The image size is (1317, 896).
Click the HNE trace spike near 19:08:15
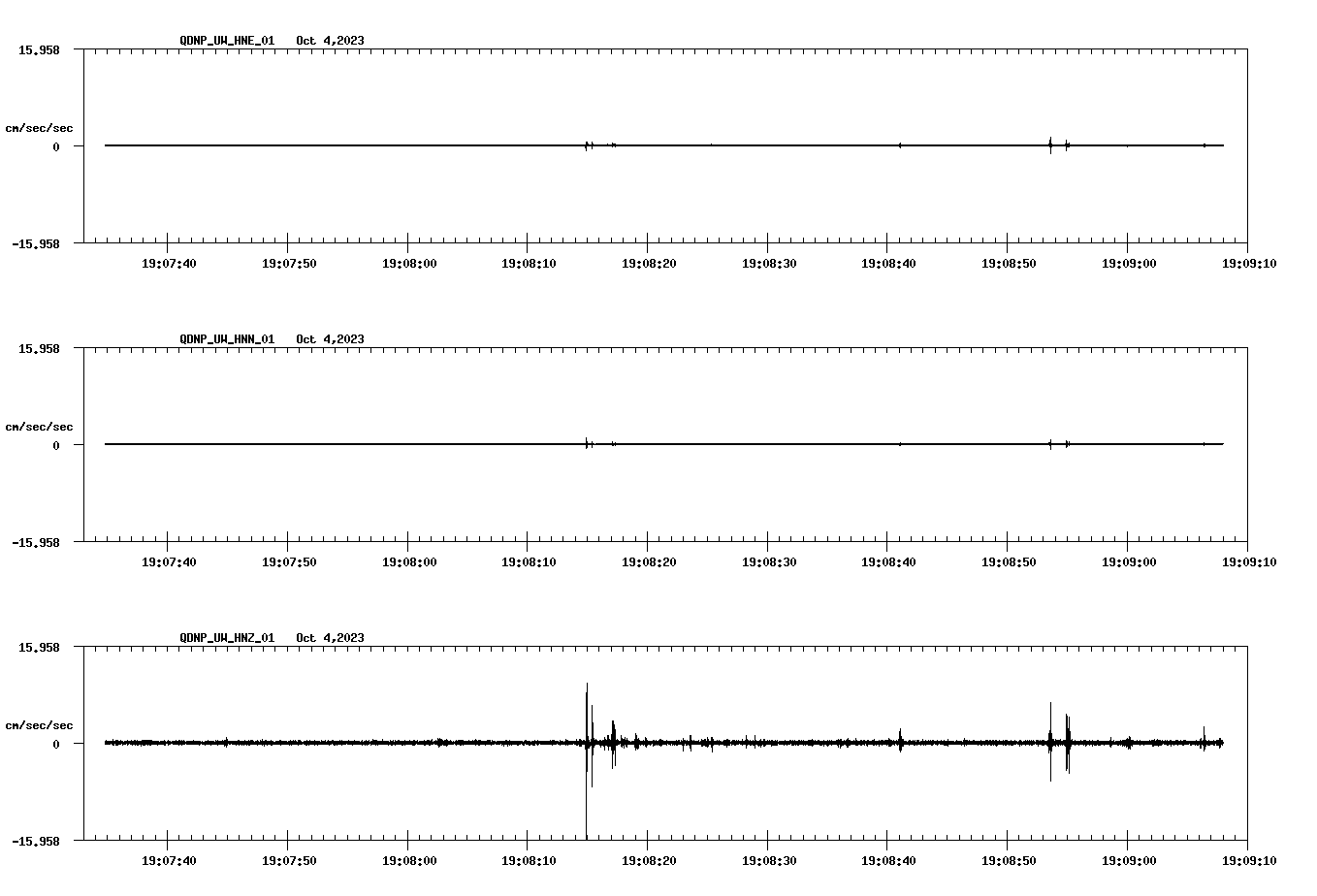587,145
